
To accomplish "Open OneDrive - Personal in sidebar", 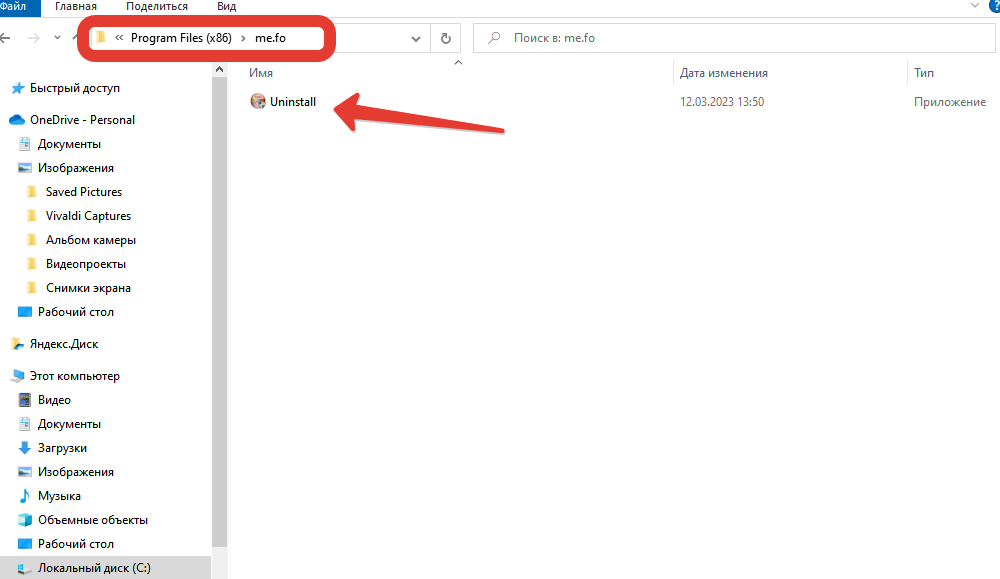I will pyautogui.click(x=82, y=120).
